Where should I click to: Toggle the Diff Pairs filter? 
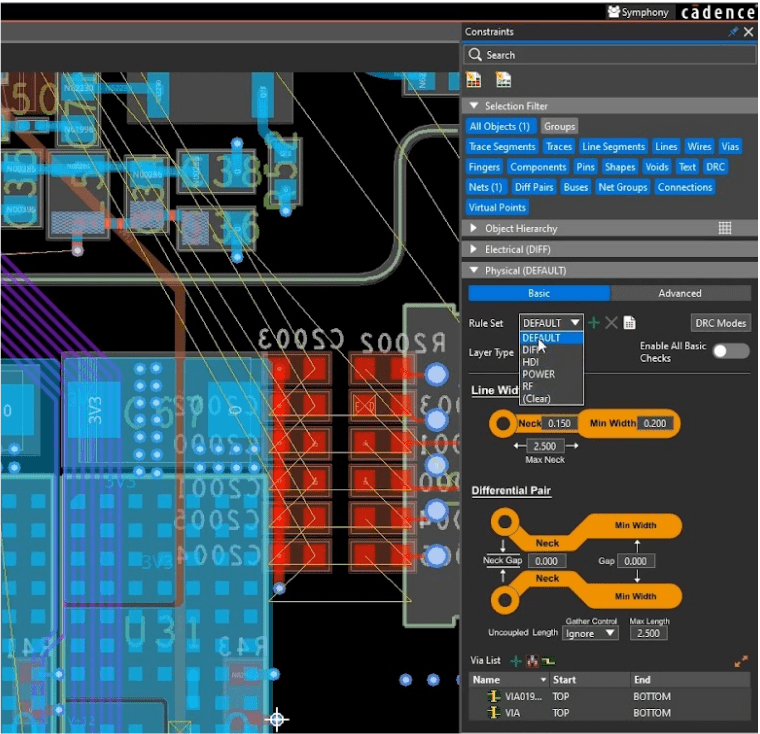[534, 187]
